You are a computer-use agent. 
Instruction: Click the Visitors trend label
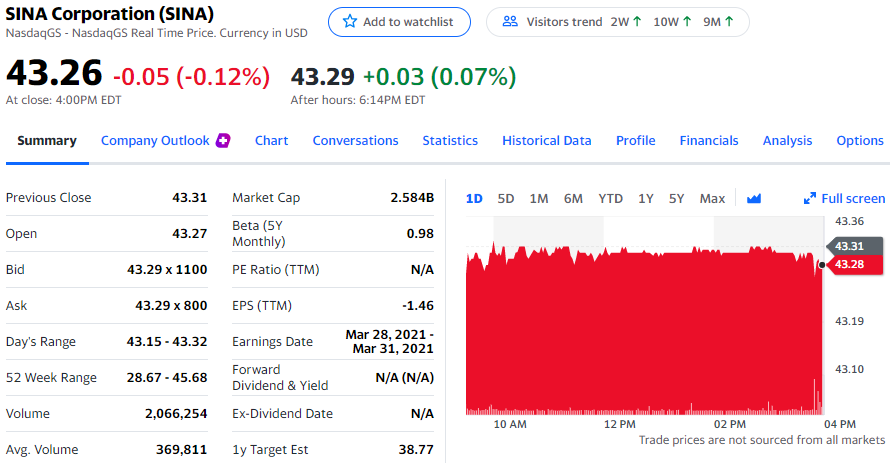click(x=564, y=22)
